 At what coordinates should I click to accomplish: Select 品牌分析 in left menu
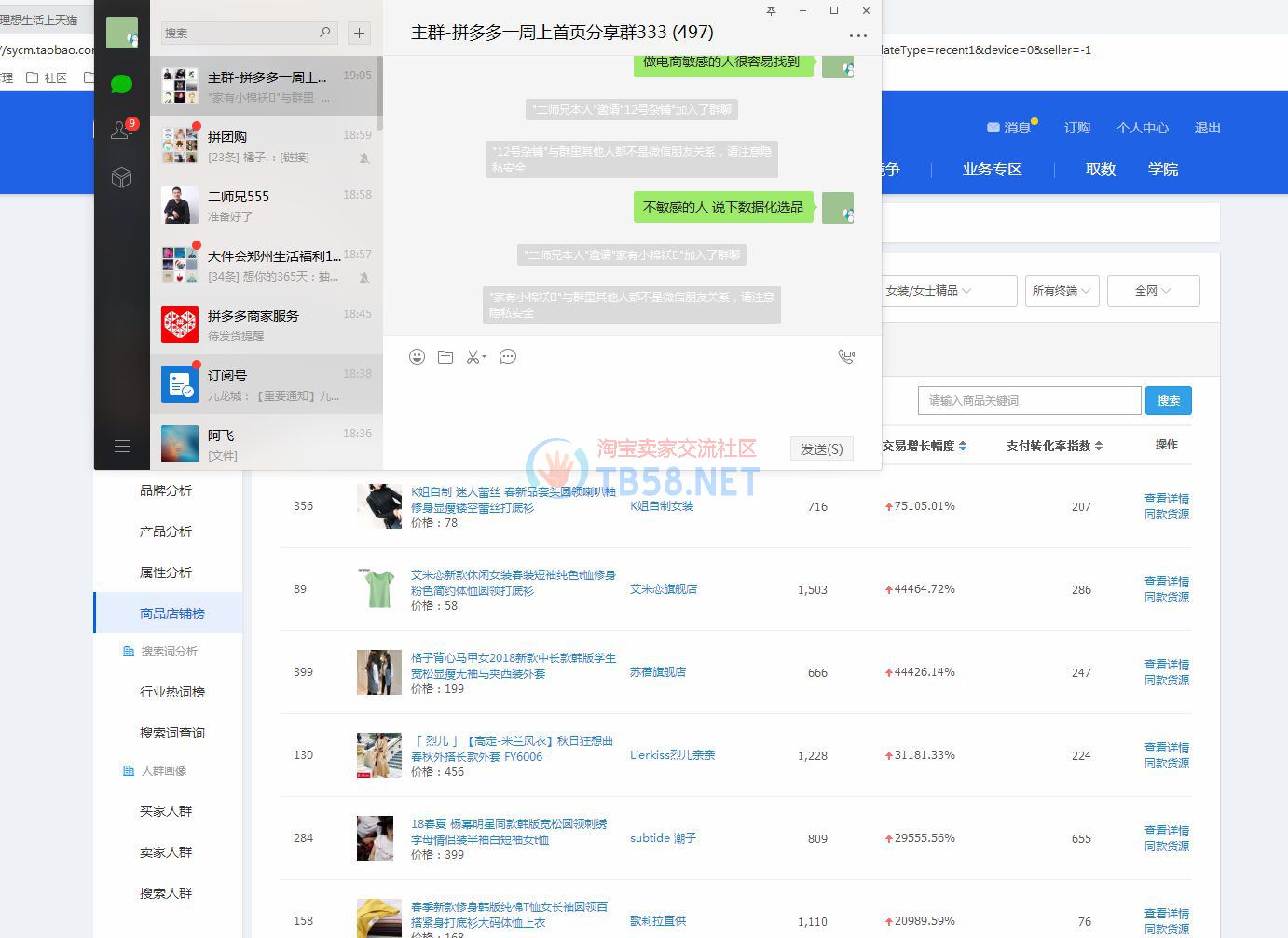166,490
